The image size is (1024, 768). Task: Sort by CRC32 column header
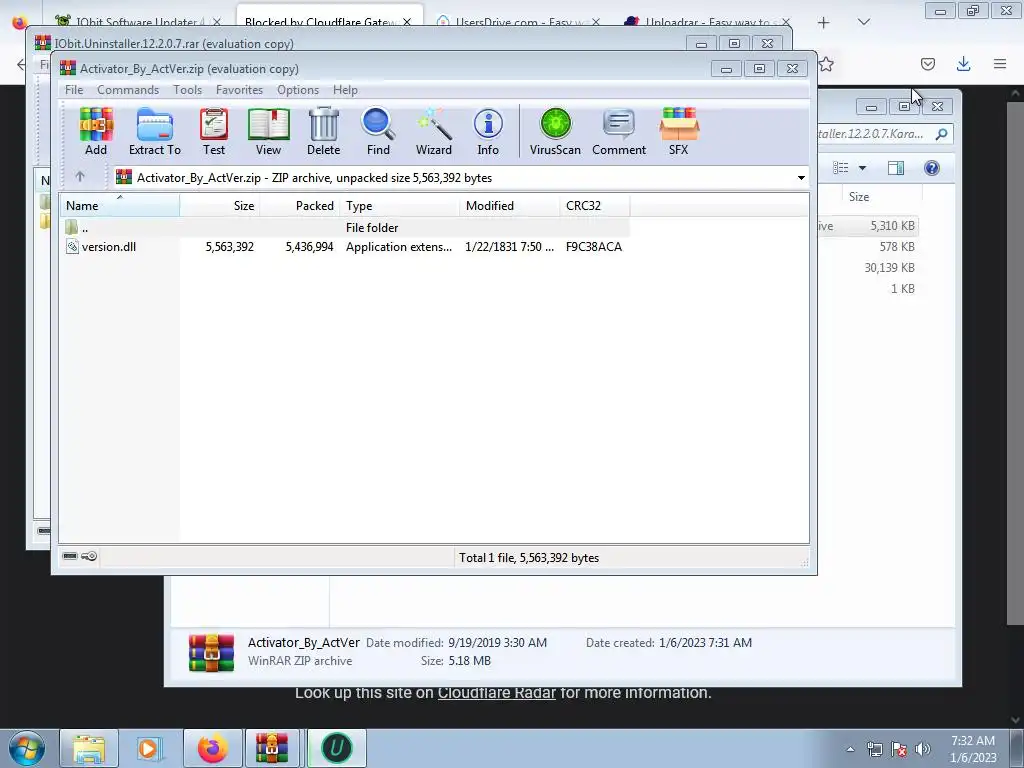pyautogui.click(x=595, y=205)
